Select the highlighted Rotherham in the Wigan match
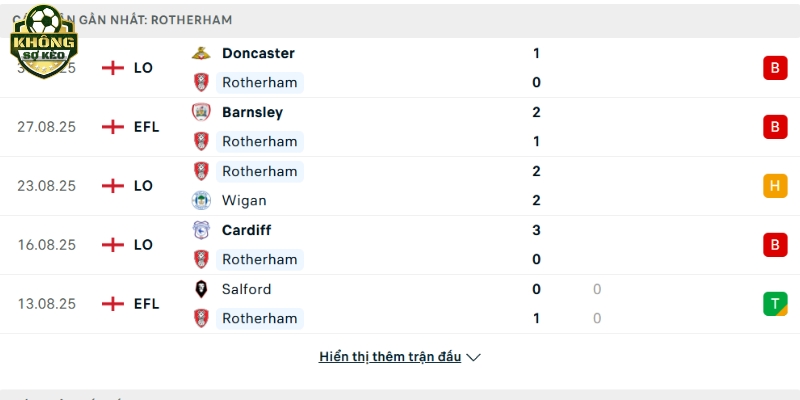 pyautogui.click(x=260, y=171)
